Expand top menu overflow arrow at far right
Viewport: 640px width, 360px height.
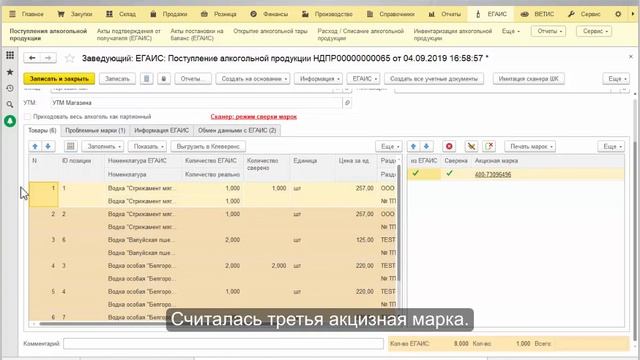click(x=633, y=14)
